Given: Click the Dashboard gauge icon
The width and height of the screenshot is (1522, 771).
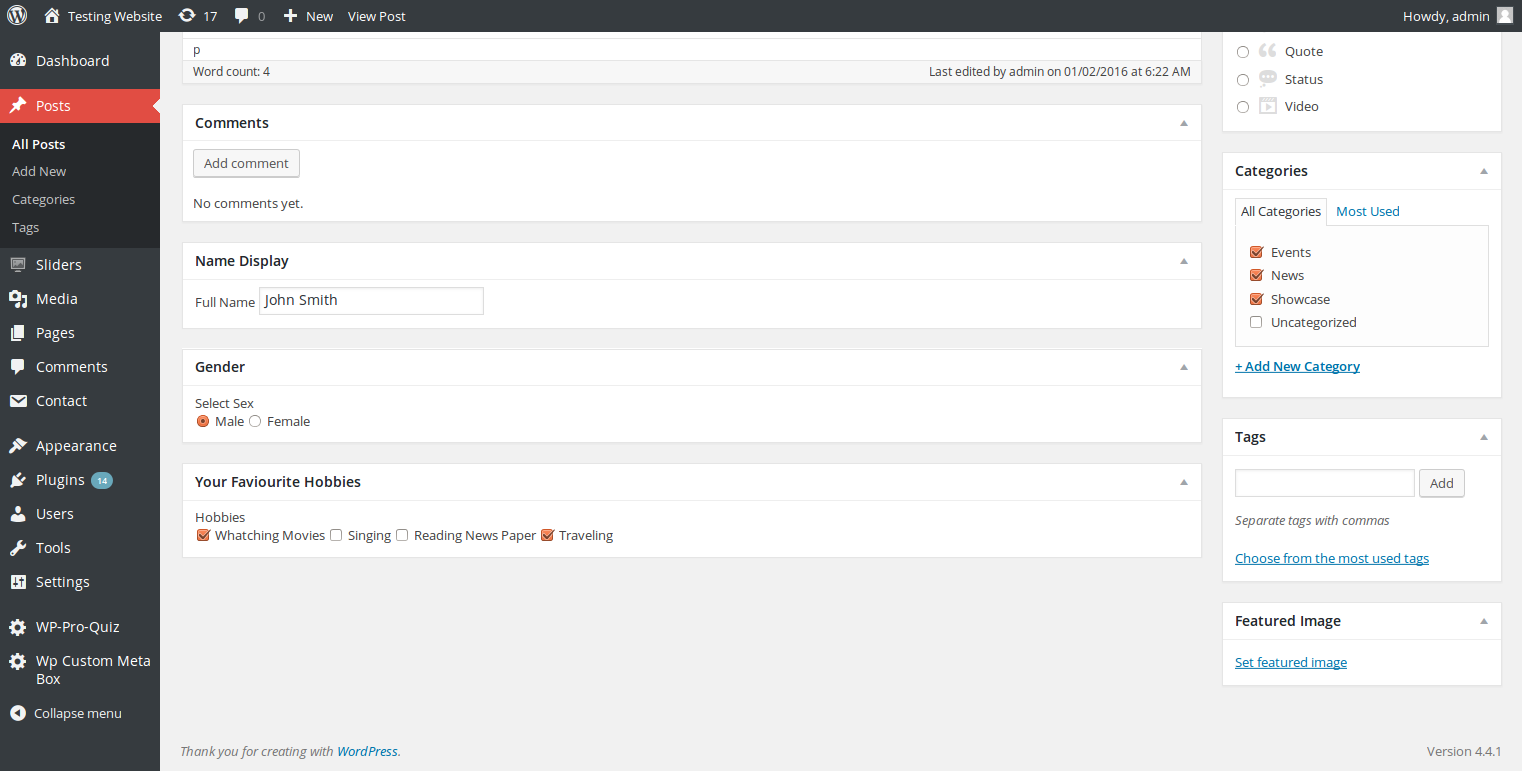Looking at the screenshot, I should pos(18,60).
